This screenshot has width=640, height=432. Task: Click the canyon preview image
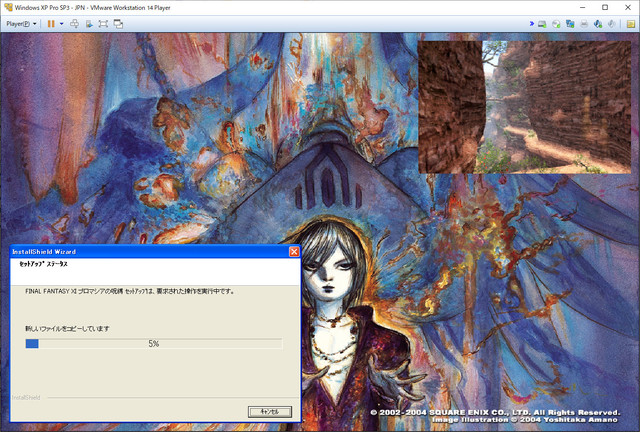coord(524,107)
